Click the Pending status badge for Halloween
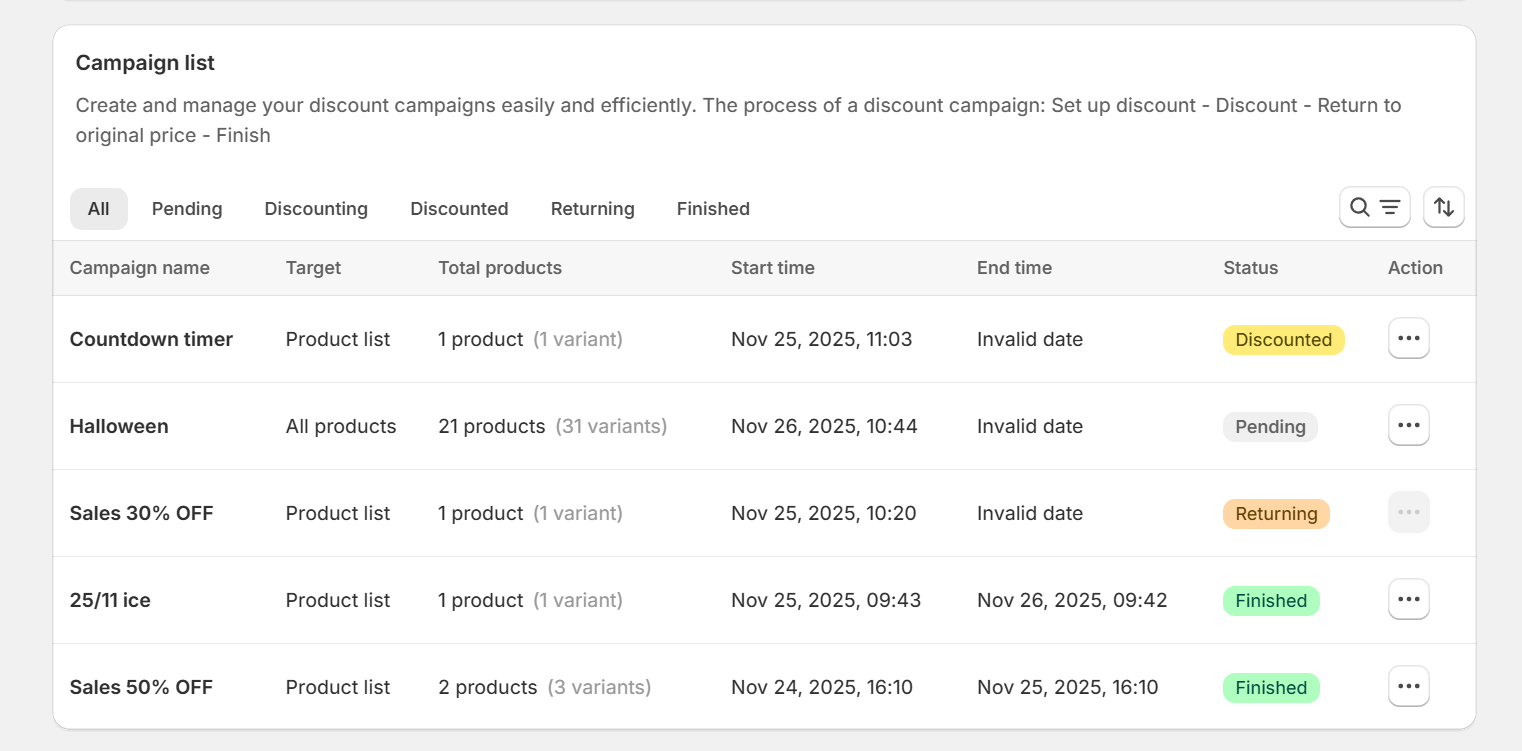This screenshot has width=1522, height=751. pyautogui.click(x=1270, y=427)
